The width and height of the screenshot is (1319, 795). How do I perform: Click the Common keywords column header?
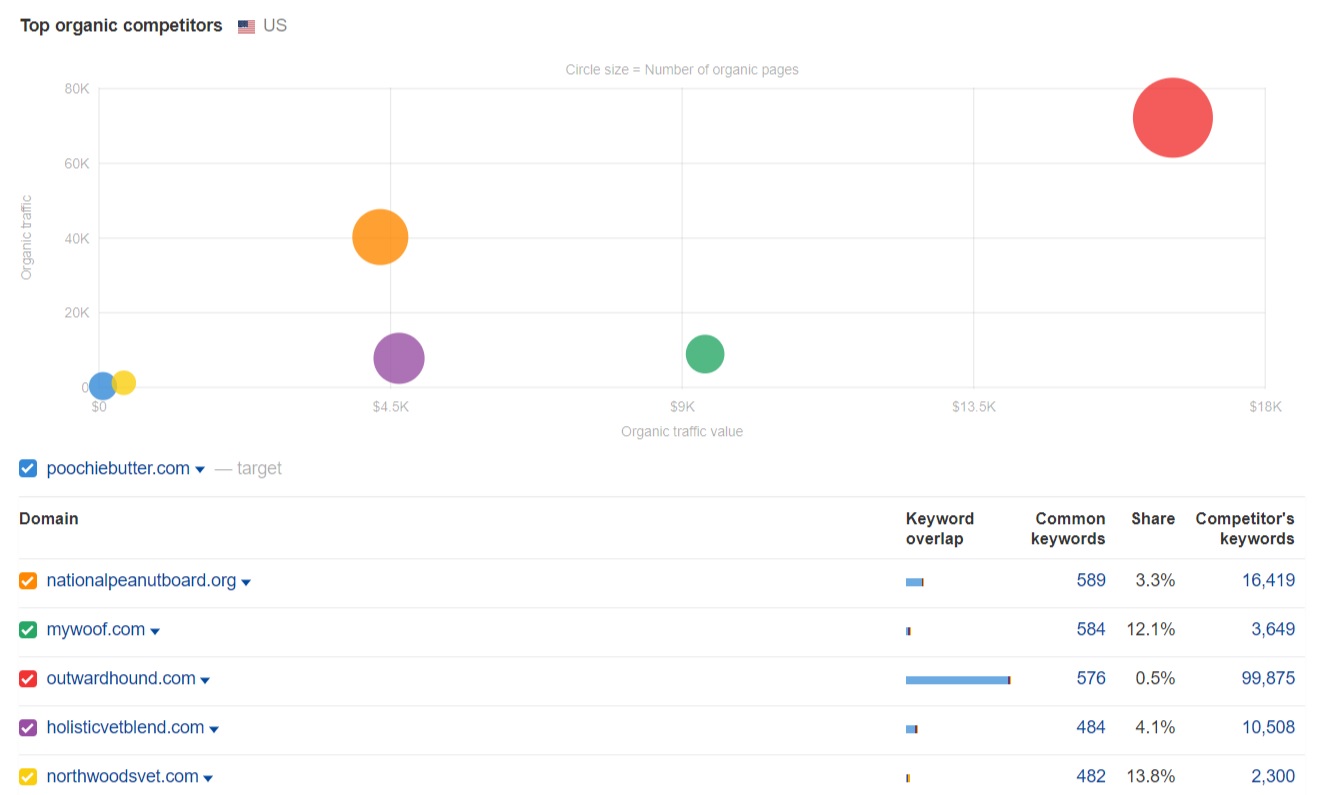1069,528
